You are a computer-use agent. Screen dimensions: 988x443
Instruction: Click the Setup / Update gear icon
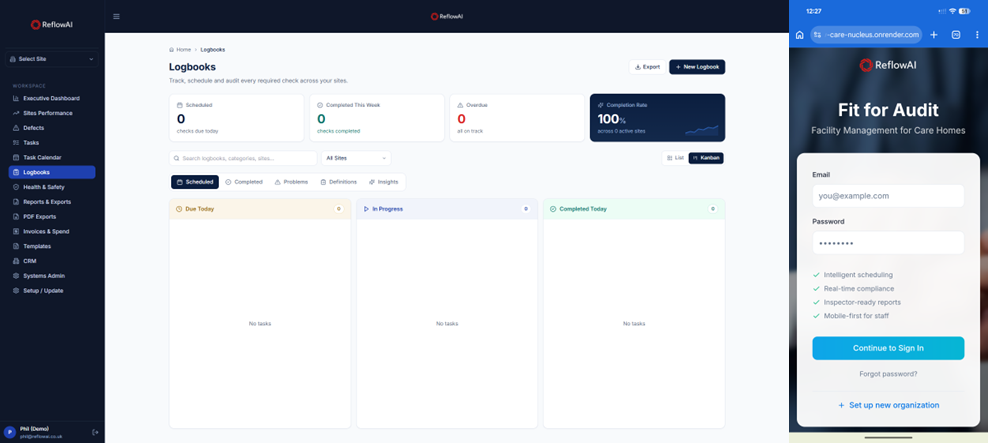[16, 291]
